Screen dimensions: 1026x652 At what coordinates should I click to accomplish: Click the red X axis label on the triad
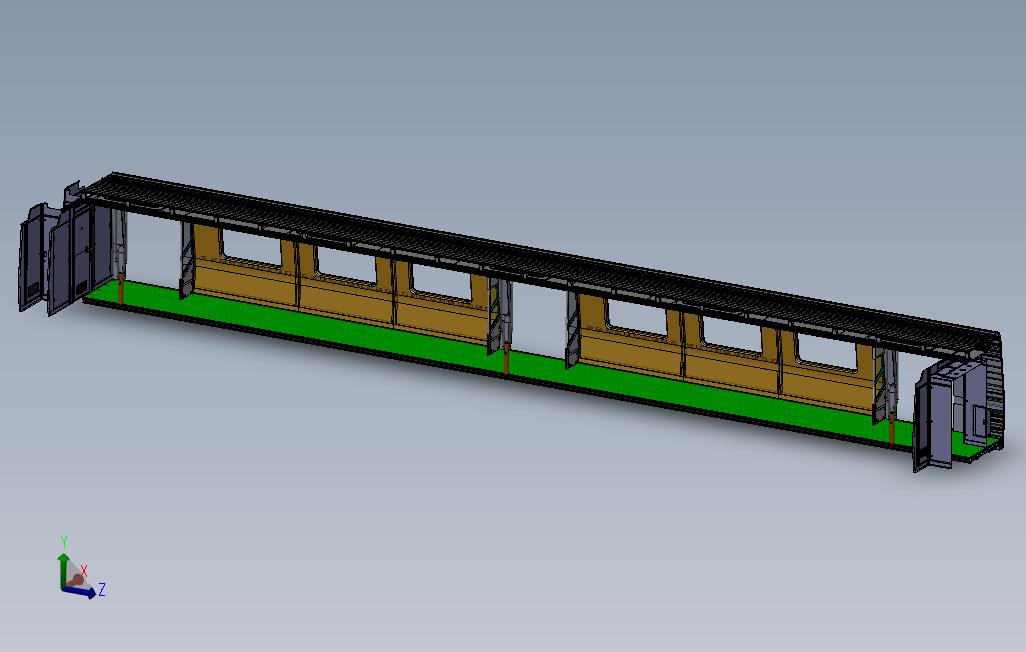point(84,571)
